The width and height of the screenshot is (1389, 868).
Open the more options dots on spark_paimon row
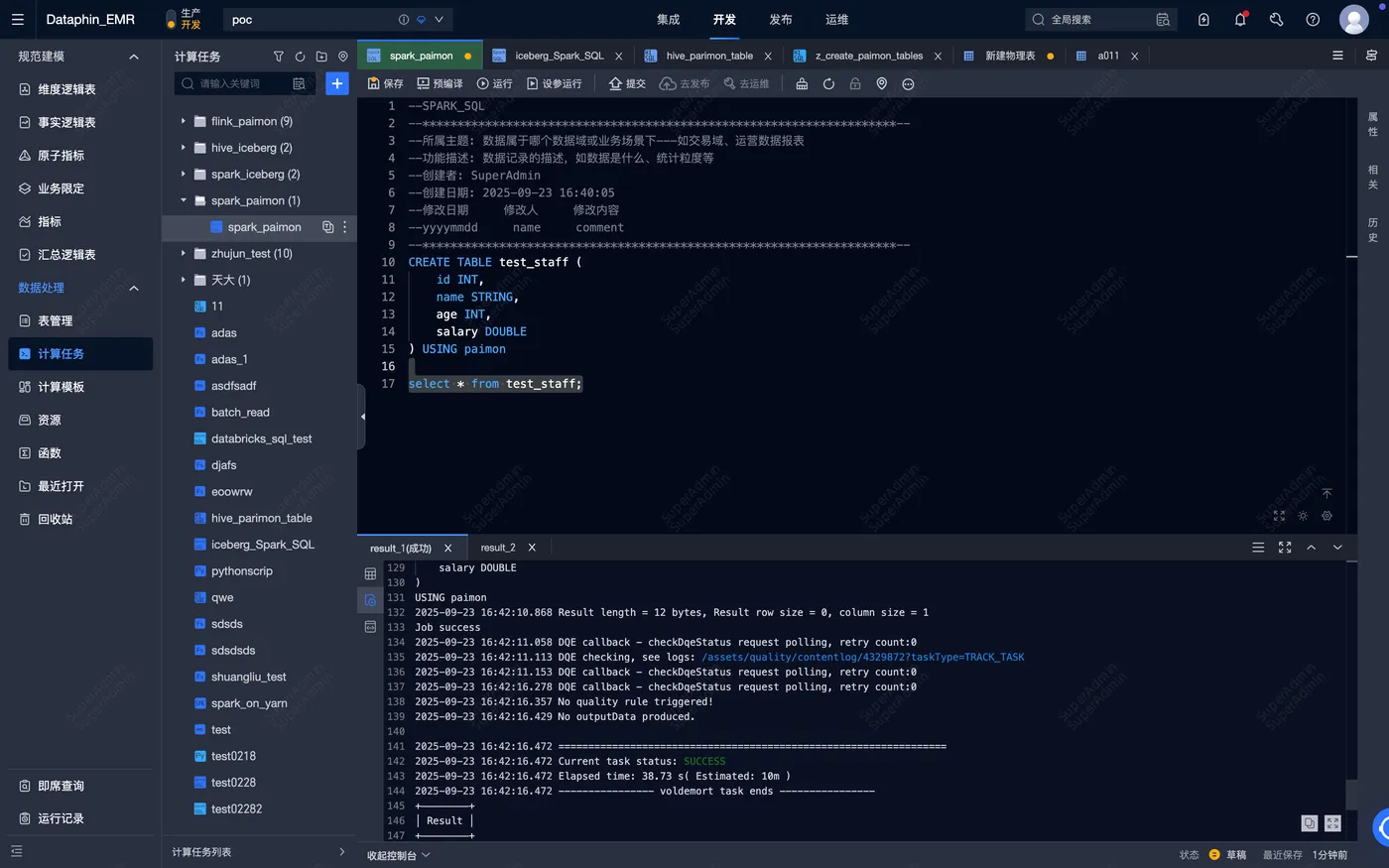click(x=344, y=227)
